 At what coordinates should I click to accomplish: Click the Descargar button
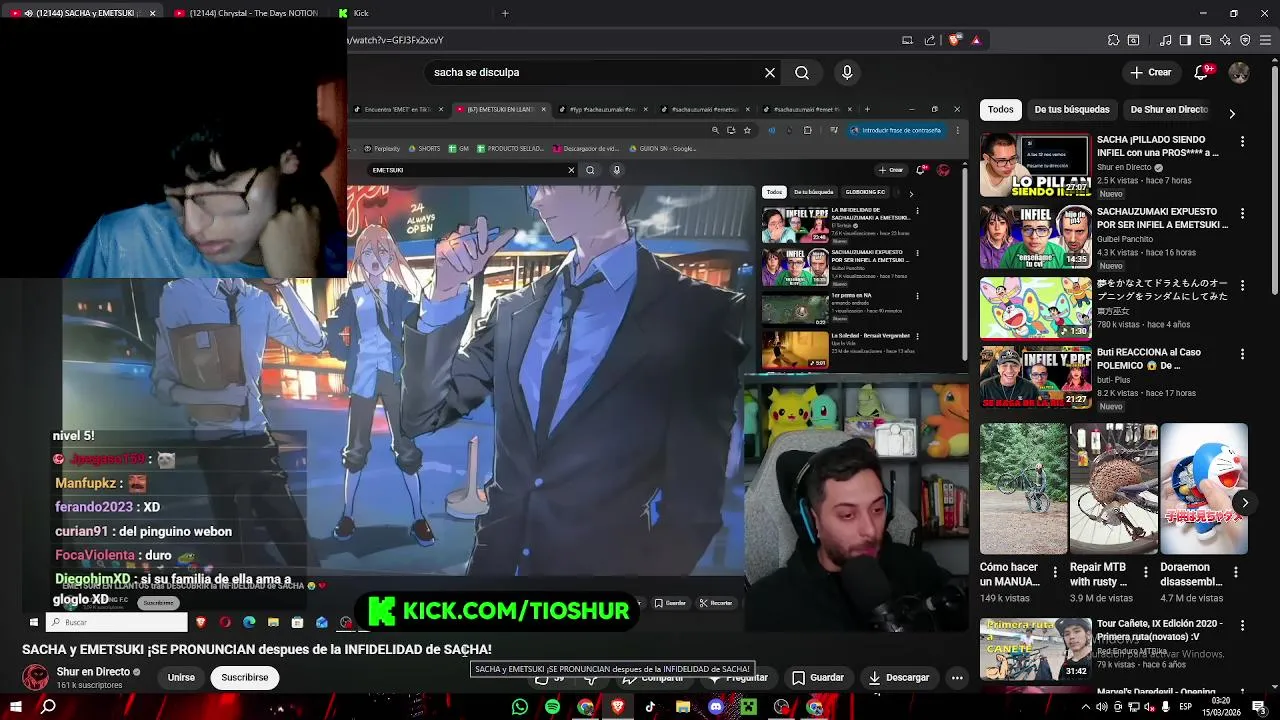pos(898,677)
